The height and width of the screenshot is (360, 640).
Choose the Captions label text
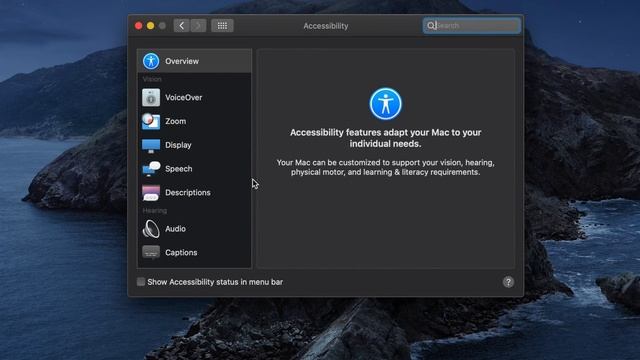181,252
